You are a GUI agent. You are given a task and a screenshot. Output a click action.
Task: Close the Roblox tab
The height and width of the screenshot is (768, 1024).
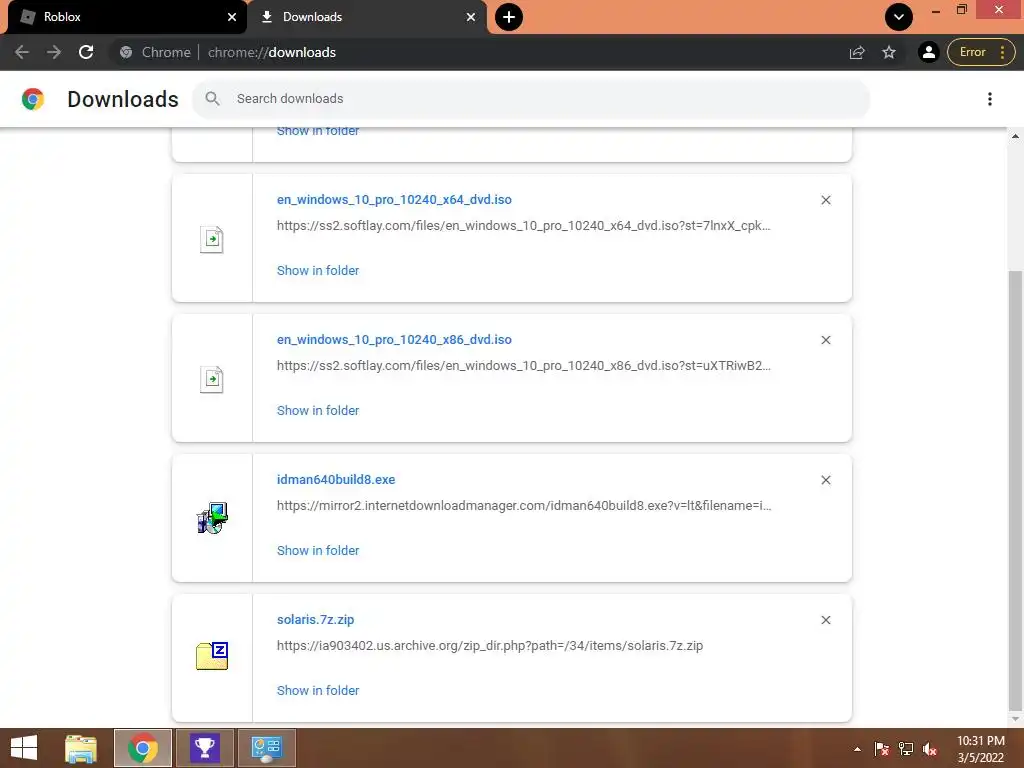pyautogui.click(x=232, y=17)
